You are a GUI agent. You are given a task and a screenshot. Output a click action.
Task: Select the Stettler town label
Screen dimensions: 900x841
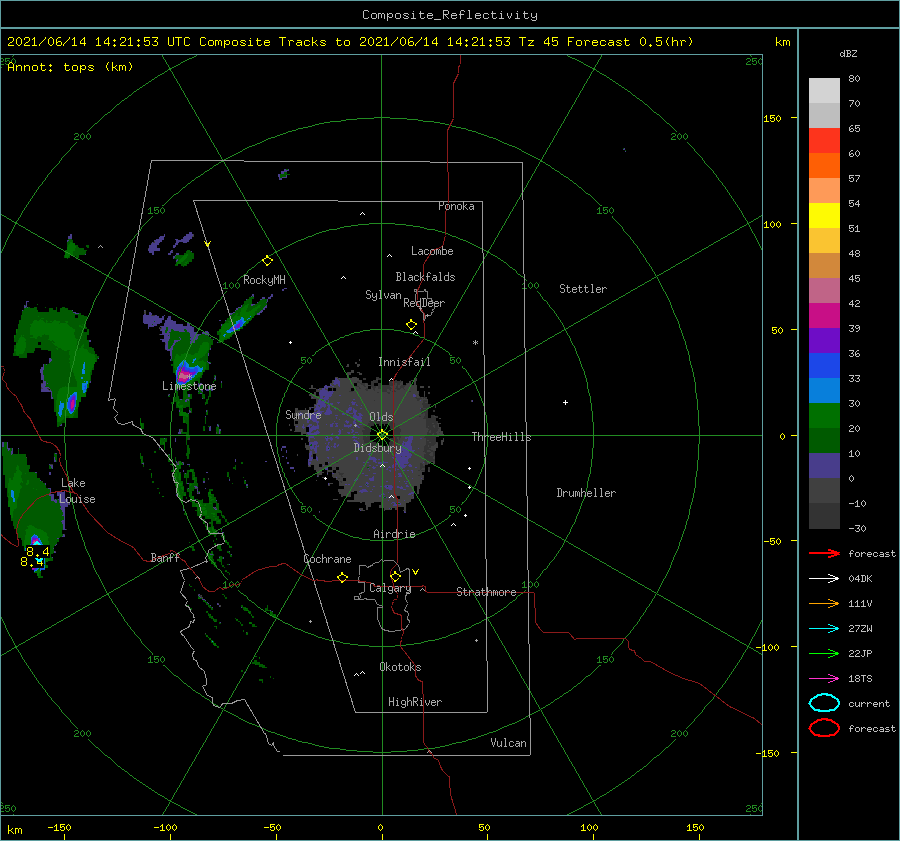click(x=583, y=289)
